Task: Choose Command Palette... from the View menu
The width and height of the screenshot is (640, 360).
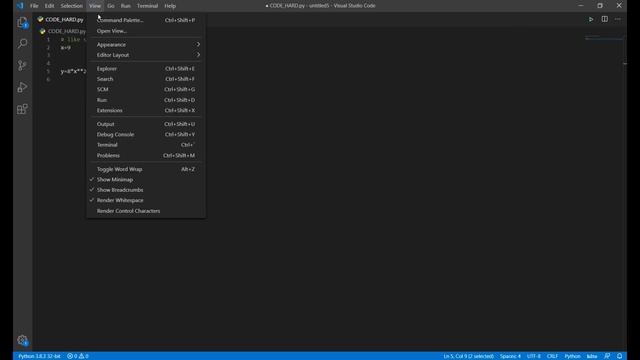Action: (x=146, y=20)
